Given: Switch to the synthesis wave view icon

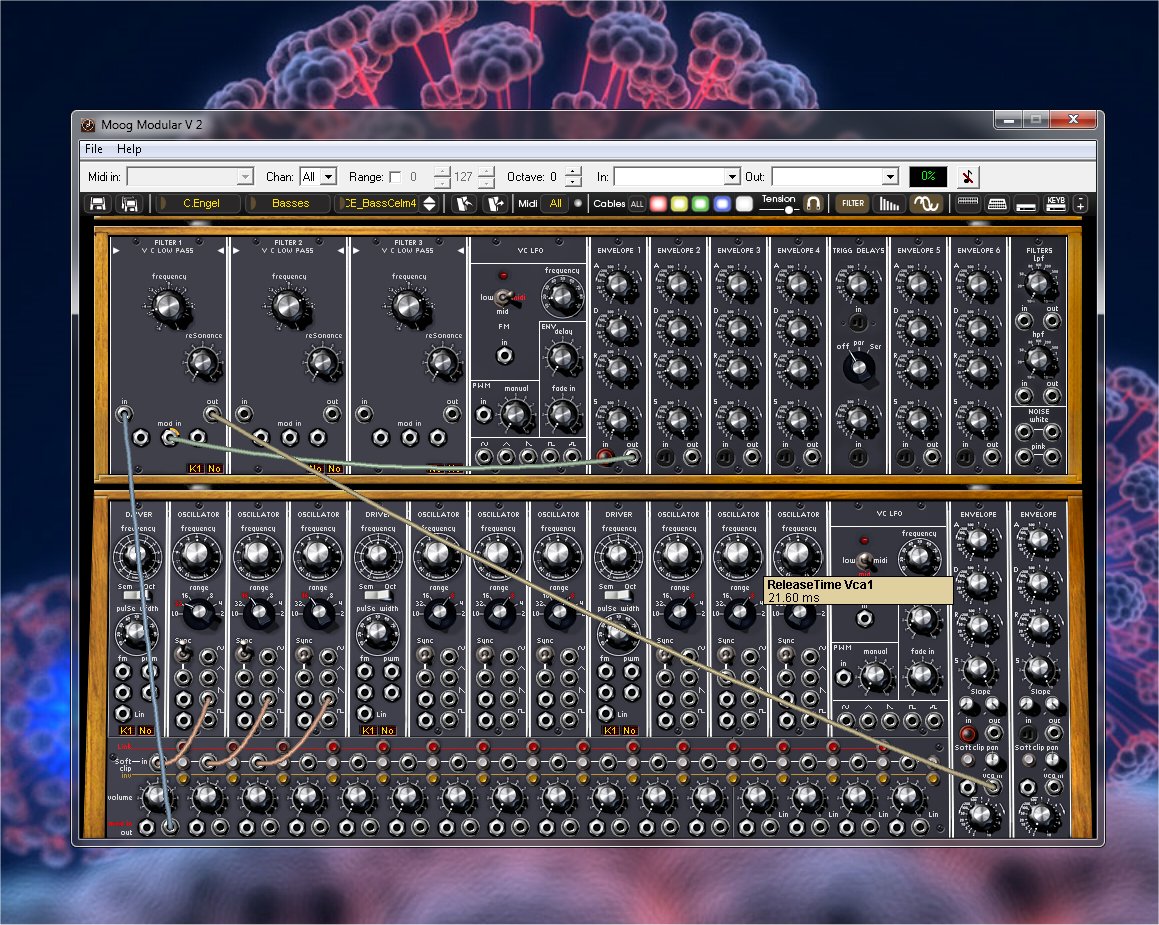Looking at the screenshot, I should coord(925,203).
